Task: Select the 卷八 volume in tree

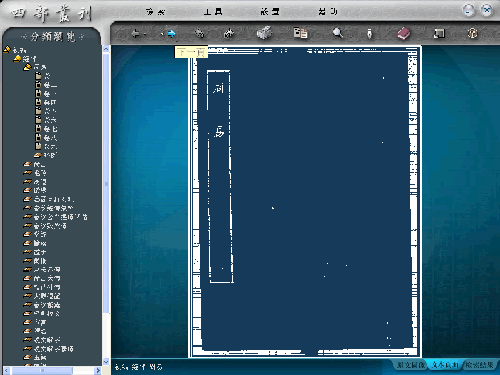Action: tap(46, 138)
